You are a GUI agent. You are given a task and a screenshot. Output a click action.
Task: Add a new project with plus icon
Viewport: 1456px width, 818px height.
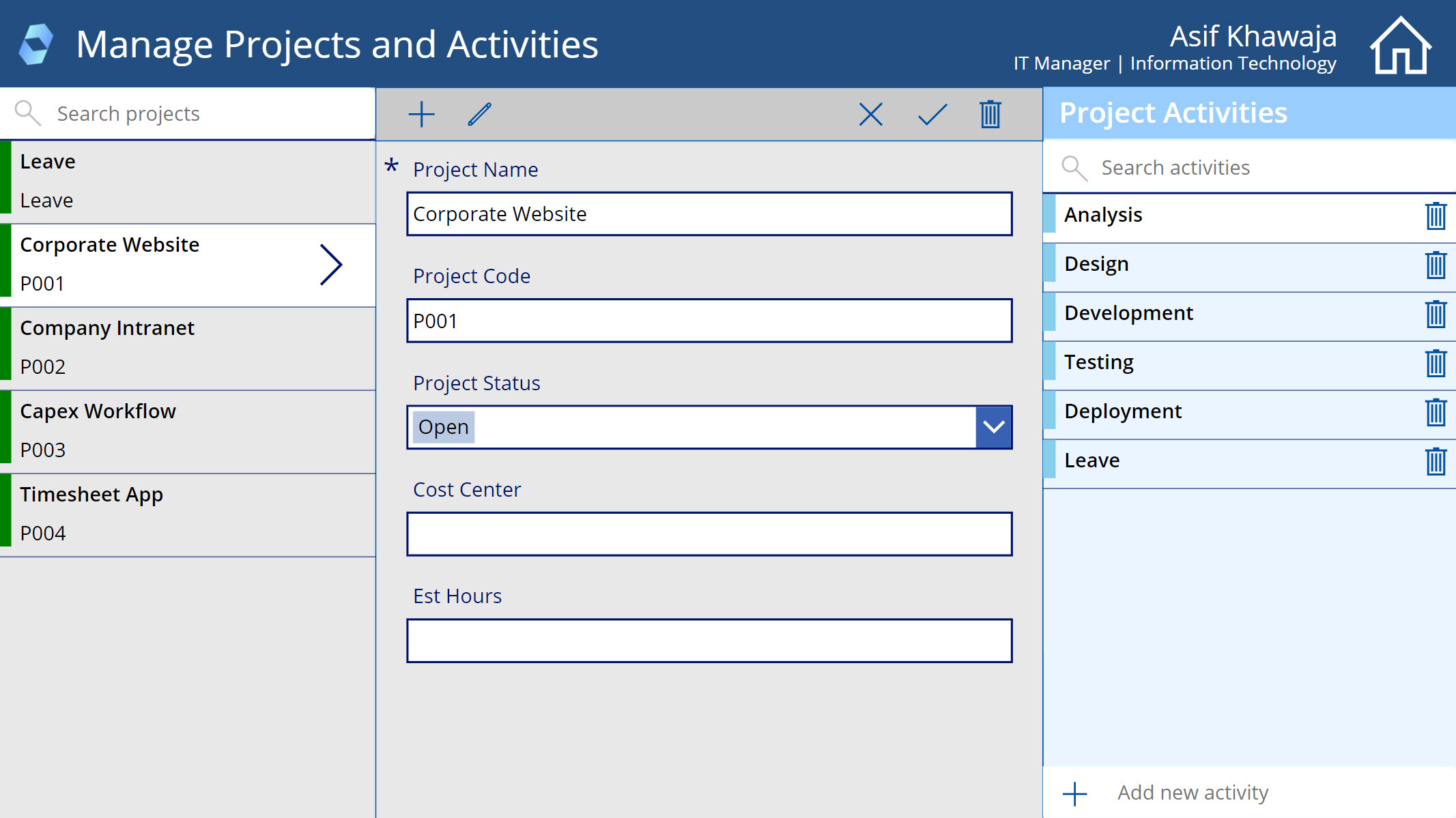[421, 114]
